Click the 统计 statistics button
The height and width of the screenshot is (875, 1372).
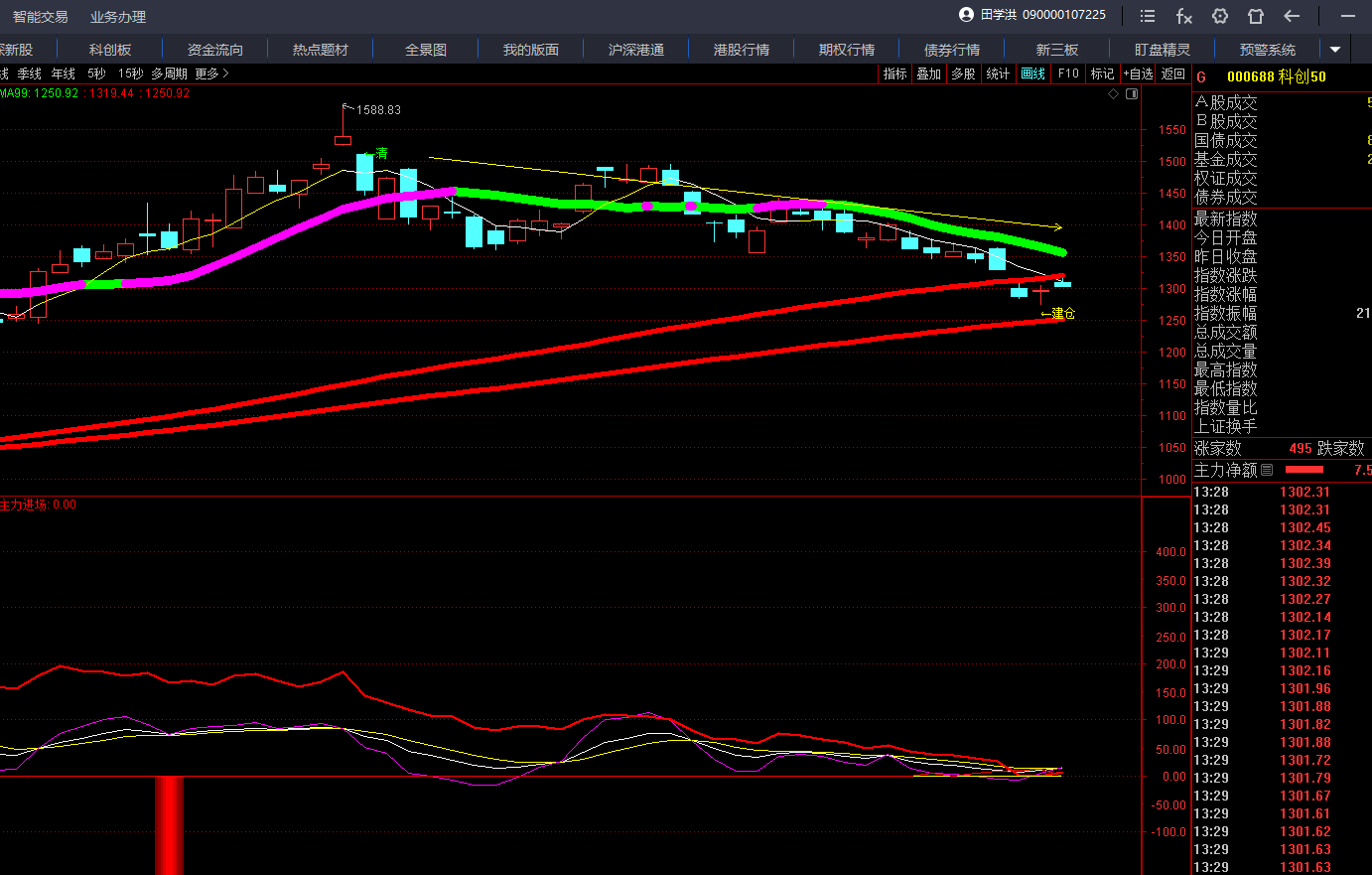pos(998,73)
